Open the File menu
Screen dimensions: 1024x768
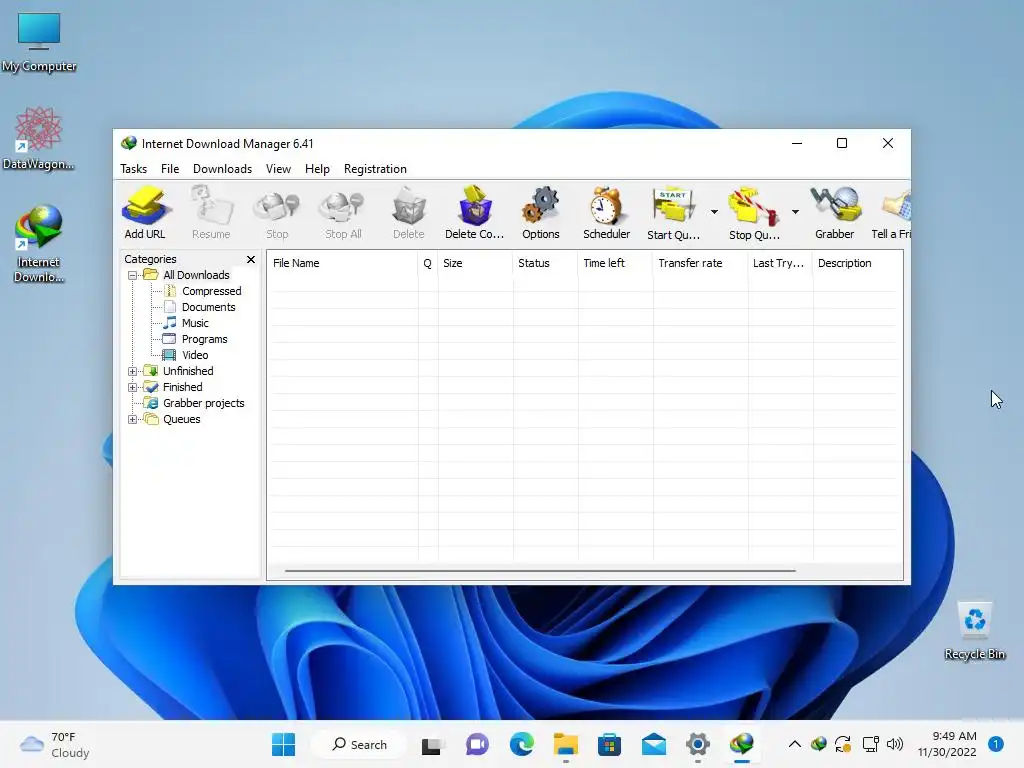coord(170,168)
